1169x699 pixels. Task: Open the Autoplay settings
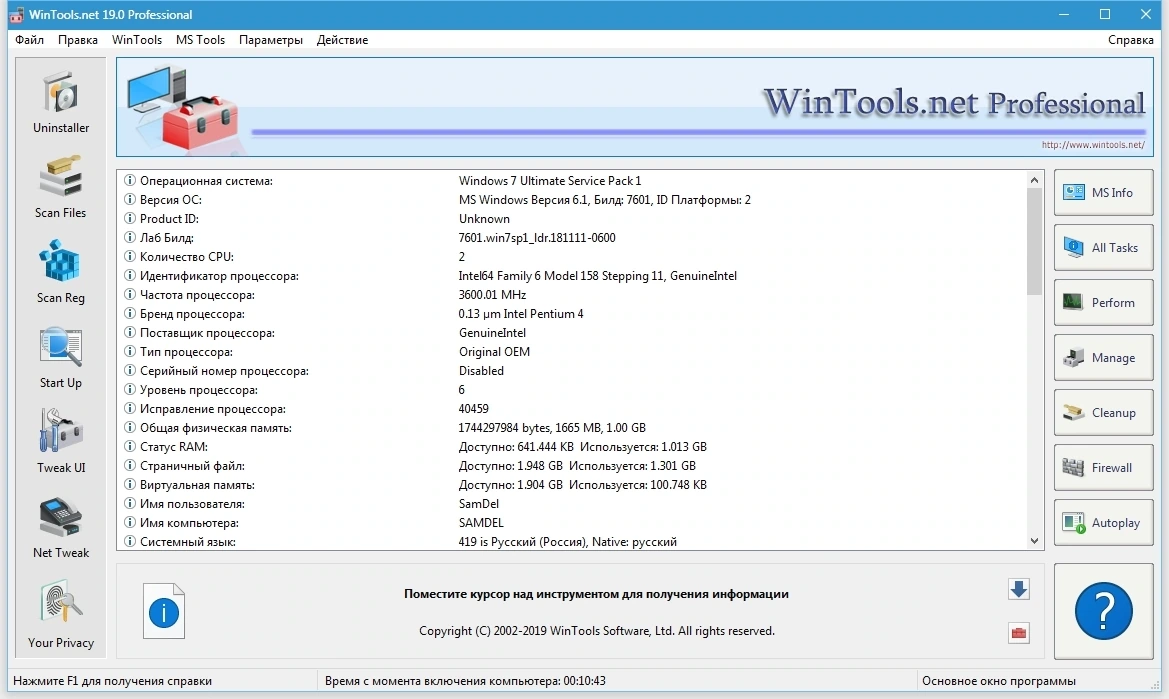coord(1103,523)
